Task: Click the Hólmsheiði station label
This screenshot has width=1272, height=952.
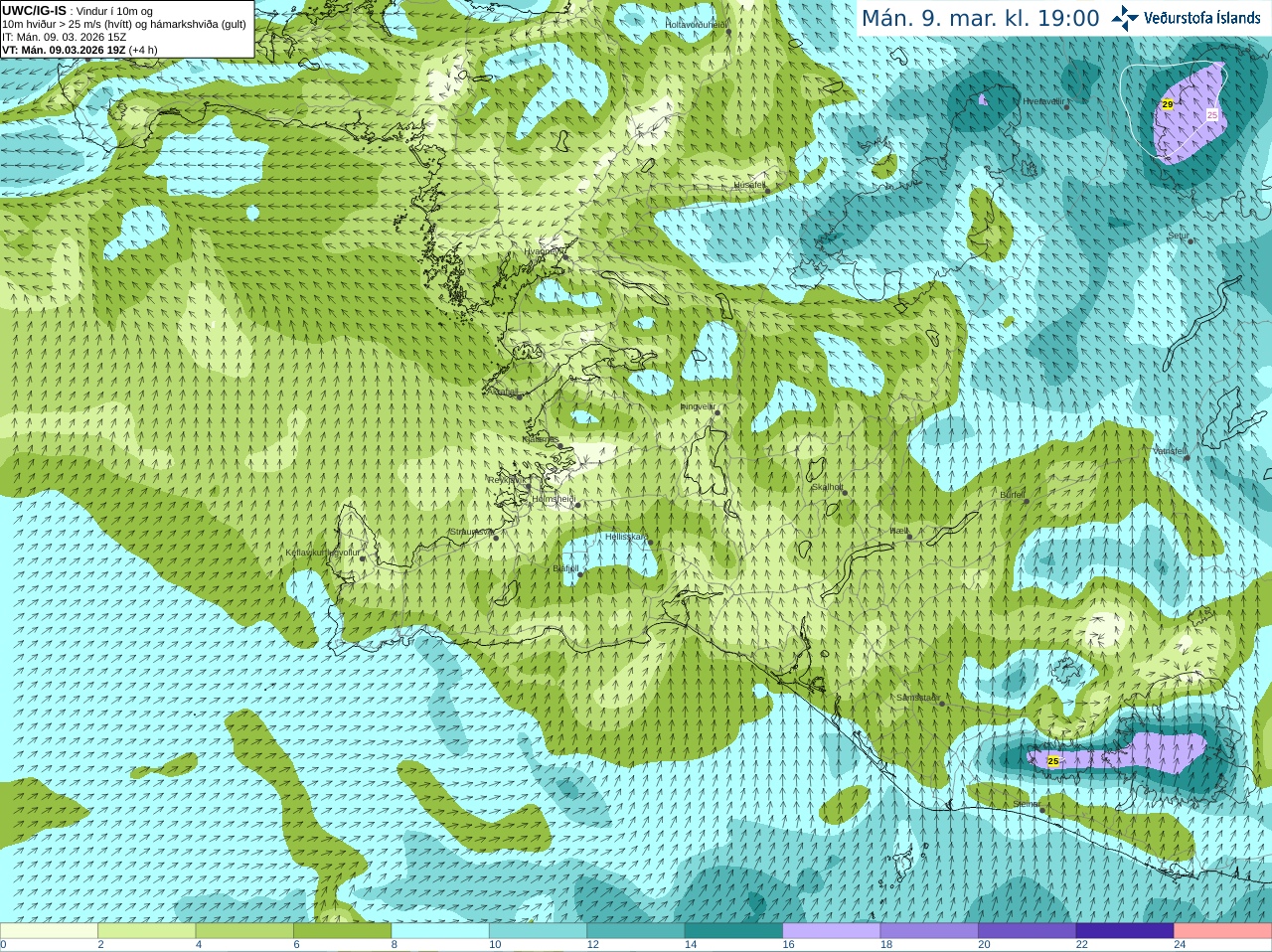Action: coord(554,499)
